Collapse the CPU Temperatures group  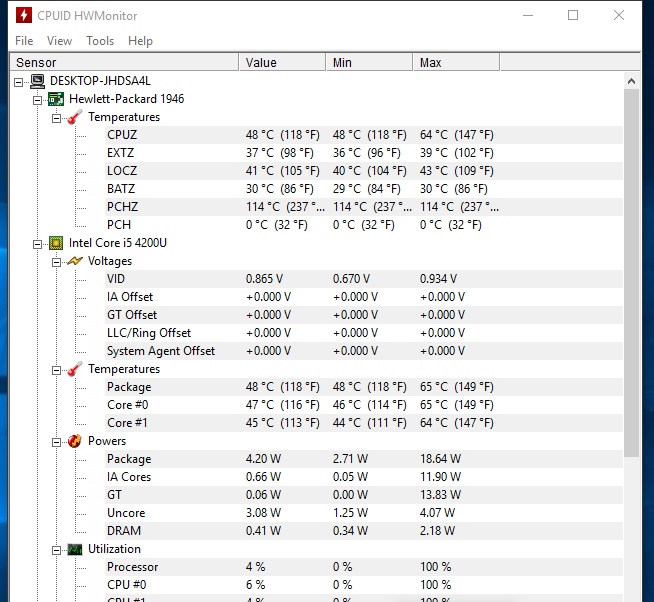click(x=56, y=370)
